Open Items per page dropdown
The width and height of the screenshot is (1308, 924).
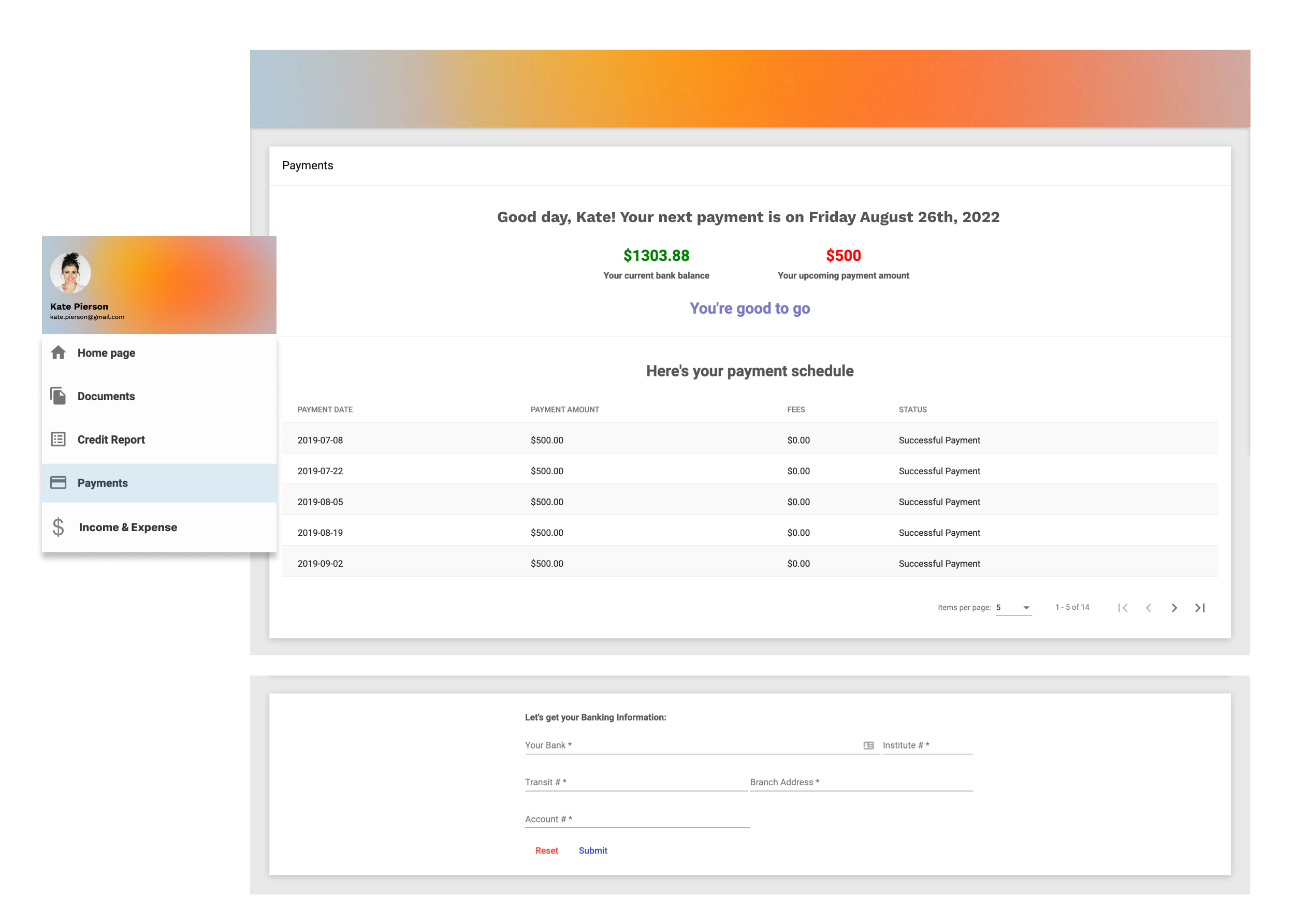[x=1013, y=608]
